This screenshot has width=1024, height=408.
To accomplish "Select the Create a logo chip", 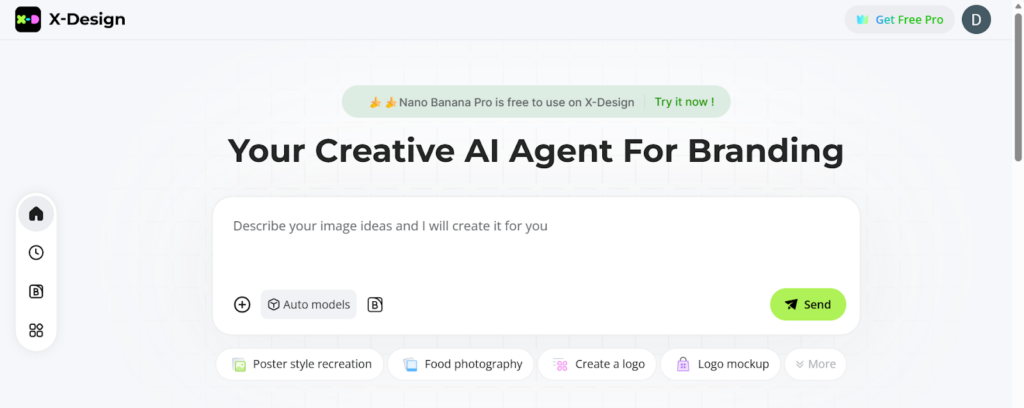I will point(598,364).
